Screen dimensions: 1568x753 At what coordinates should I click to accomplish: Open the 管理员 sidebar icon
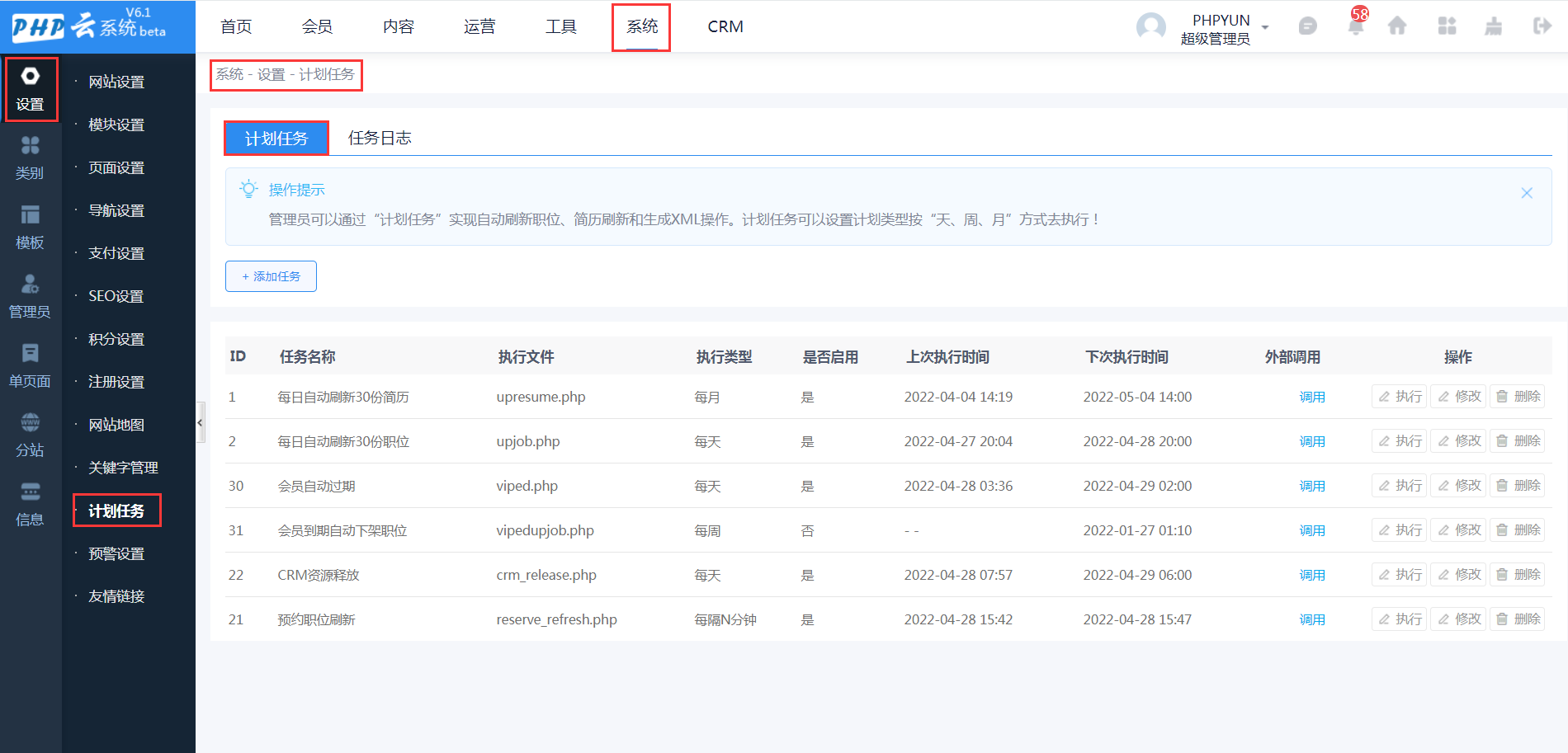pyautogui.click(x=31, y=297)
